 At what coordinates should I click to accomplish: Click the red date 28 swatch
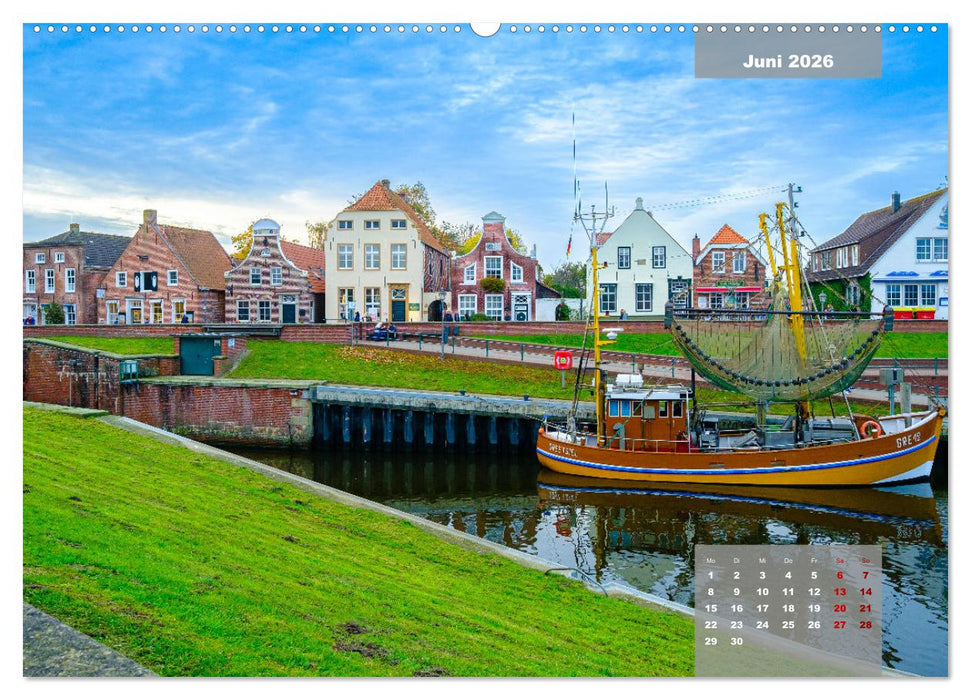pos(866,625)
